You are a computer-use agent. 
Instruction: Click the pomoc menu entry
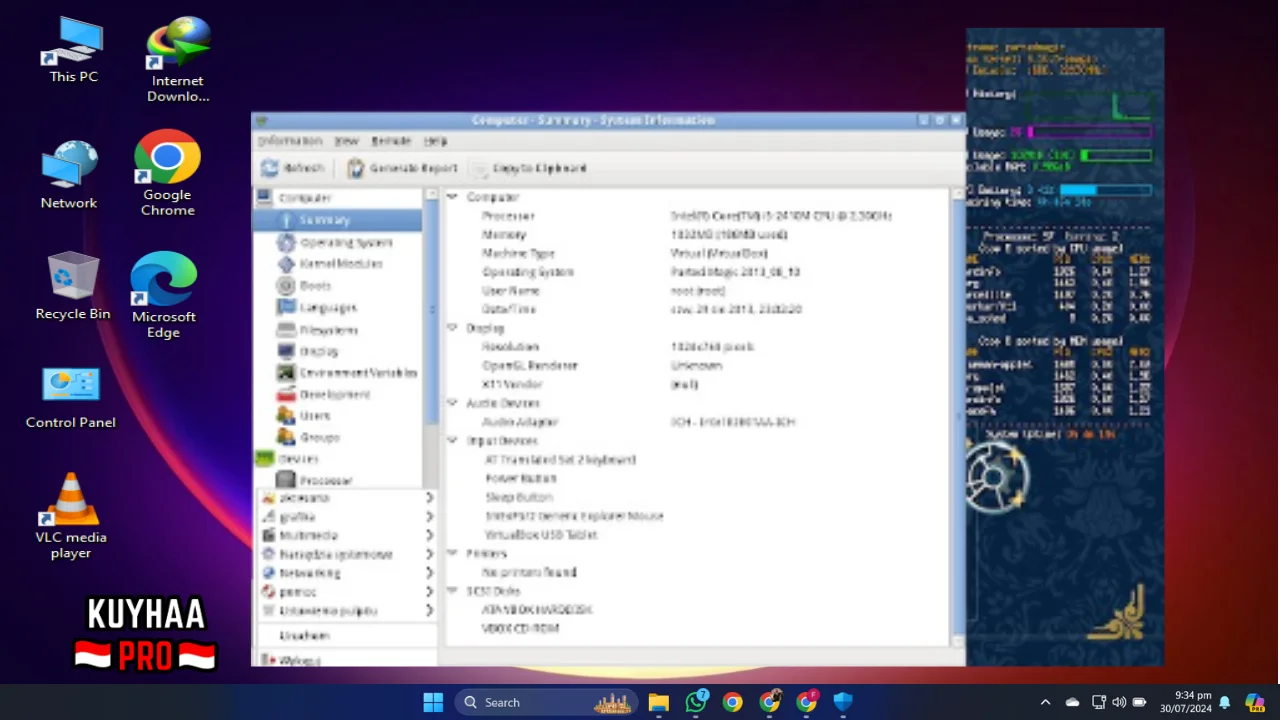click(347, 592)
